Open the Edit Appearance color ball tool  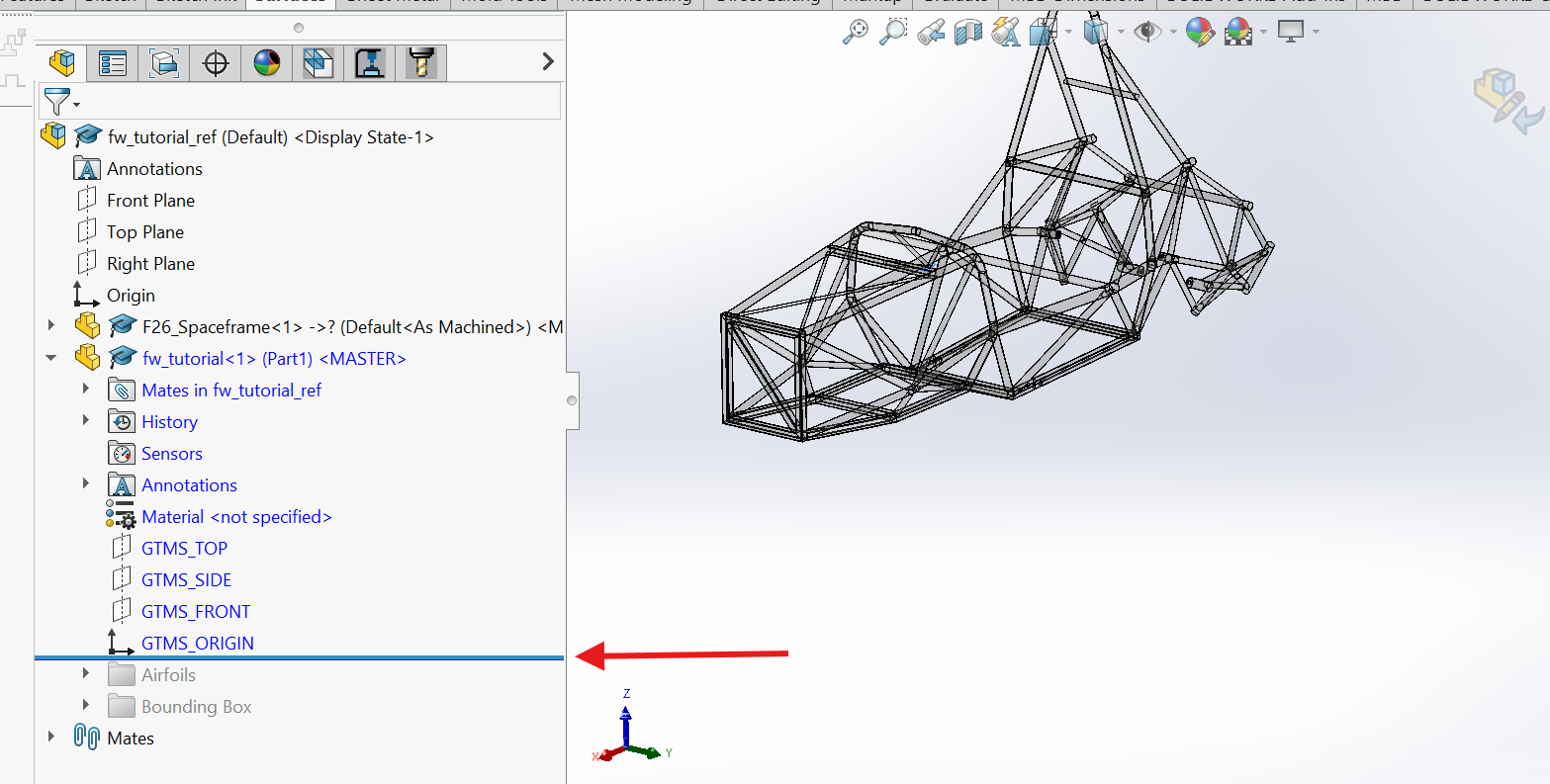[x=1199, y=32]
